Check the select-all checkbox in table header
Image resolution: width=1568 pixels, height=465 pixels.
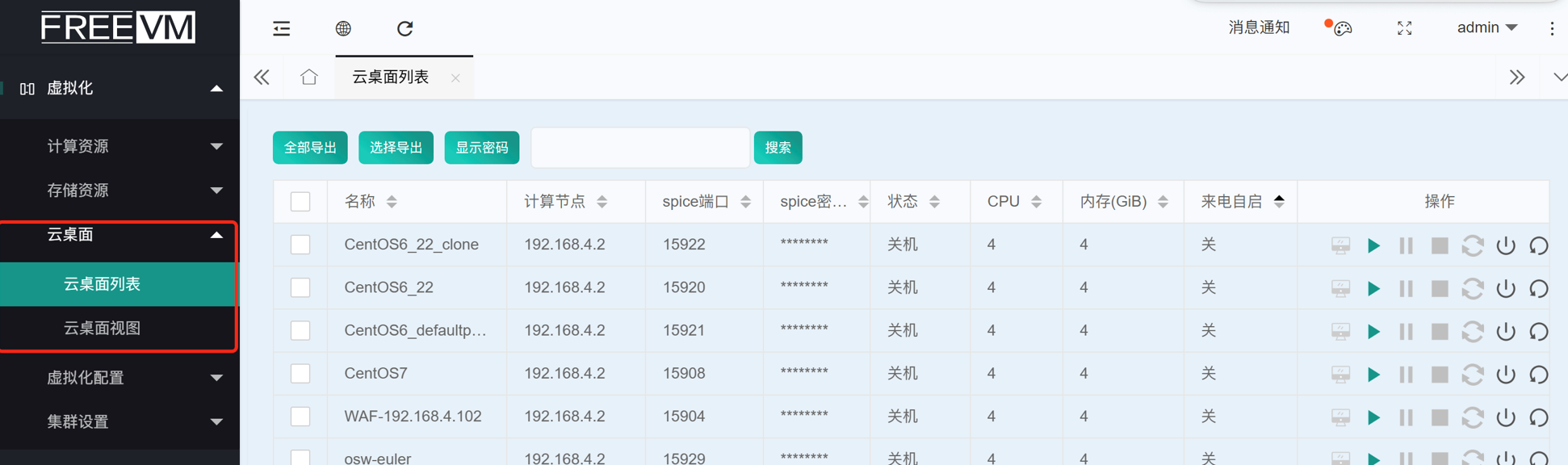point(300,201)
